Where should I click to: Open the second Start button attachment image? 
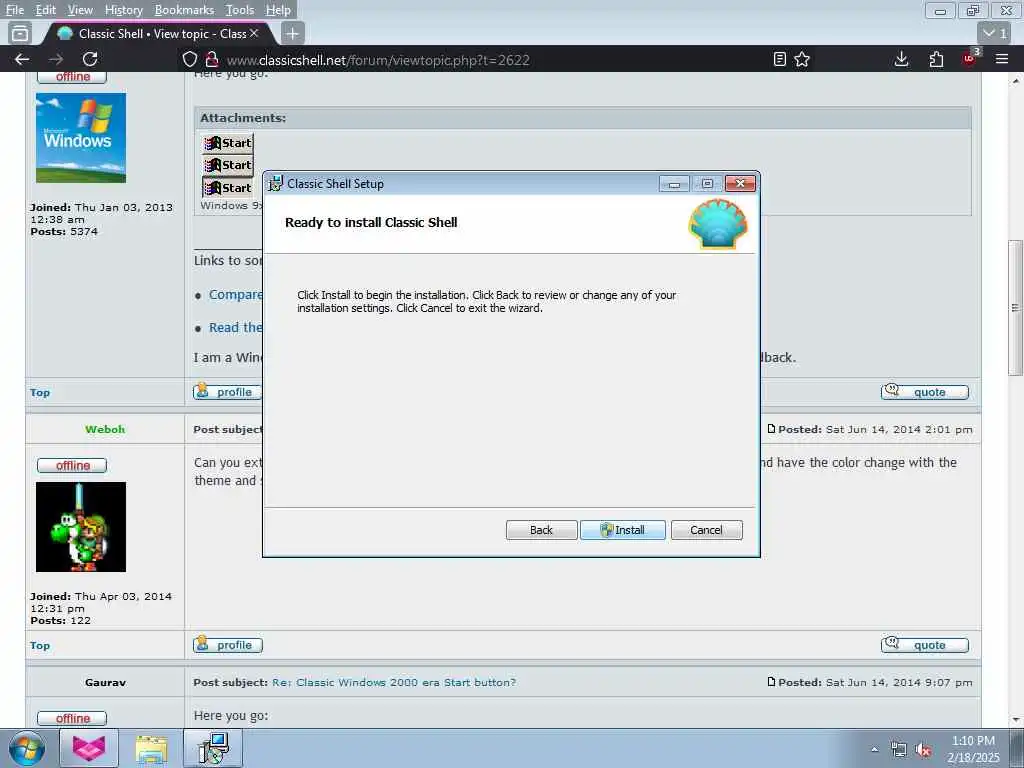point(227,165)
